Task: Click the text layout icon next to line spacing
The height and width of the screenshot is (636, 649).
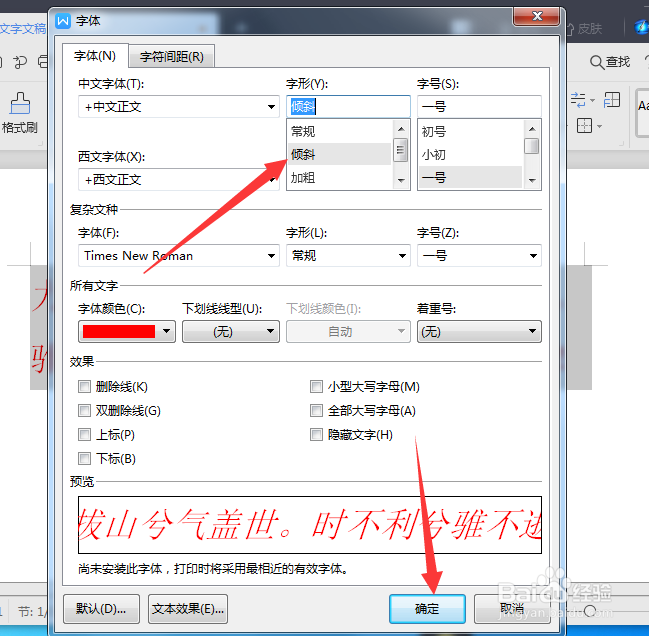Action: point(612,100)
